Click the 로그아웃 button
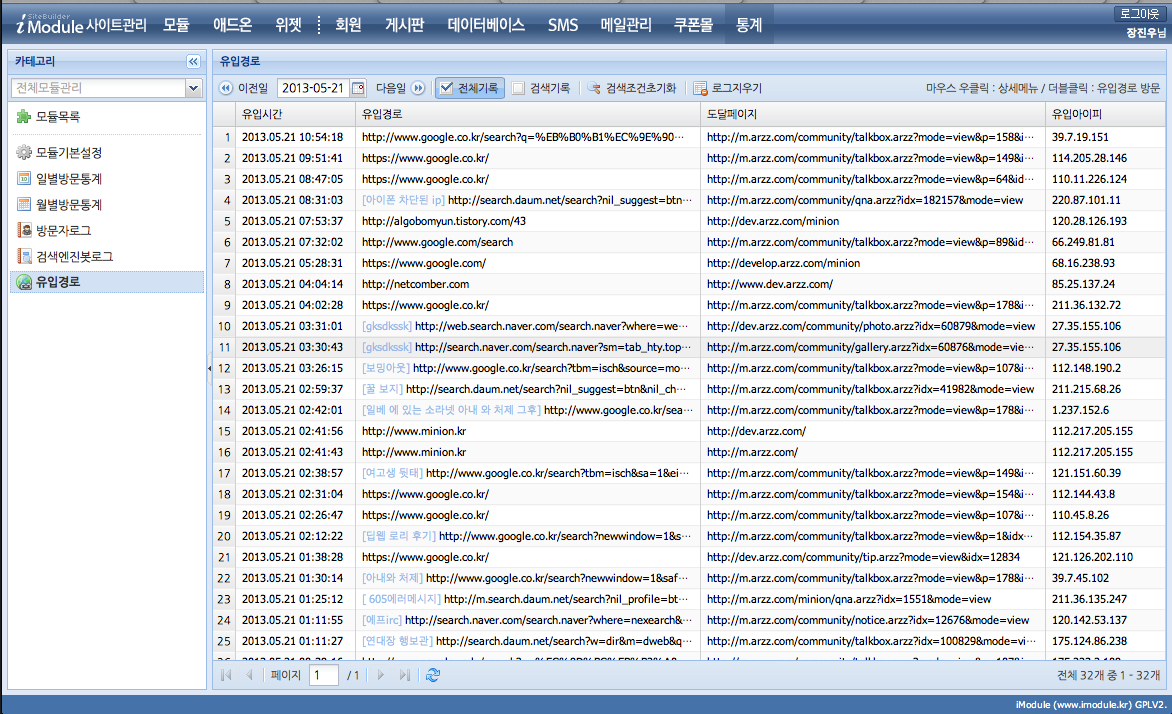Image resolution: width=1172 pixels, height=714 pixels. coord(1140,15)
